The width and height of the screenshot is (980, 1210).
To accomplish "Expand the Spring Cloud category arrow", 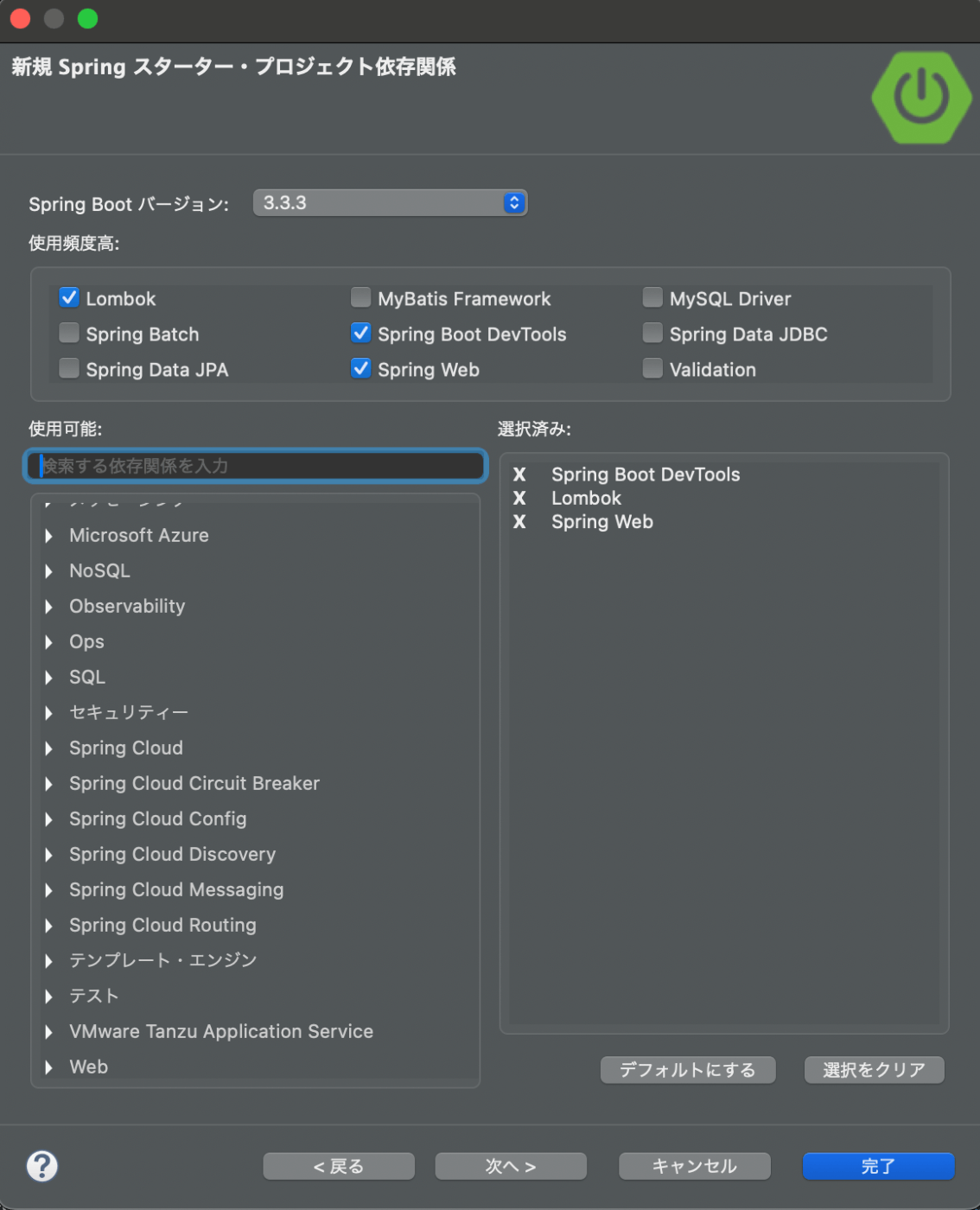I will pyautogui.click(x=49, y=748).
